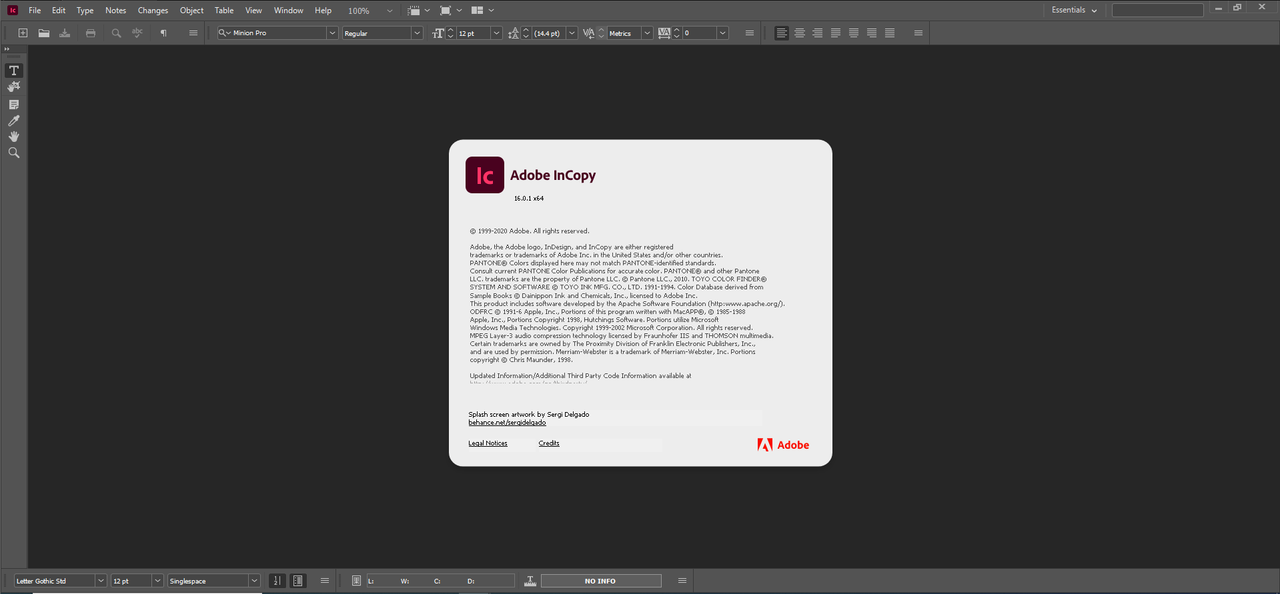Open the Changes menu
The height and width of the screenshot is (594, 1280).
tap(153, 10)
